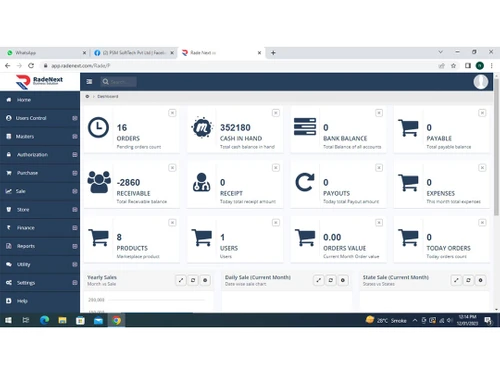Open the Windows Start menu
Screen dimensions: 500x375
[8, 320]
